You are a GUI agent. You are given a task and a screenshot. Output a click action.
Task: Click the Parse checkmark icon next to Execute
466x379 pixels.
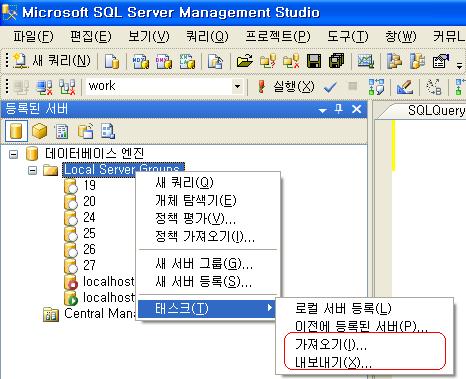330,87
